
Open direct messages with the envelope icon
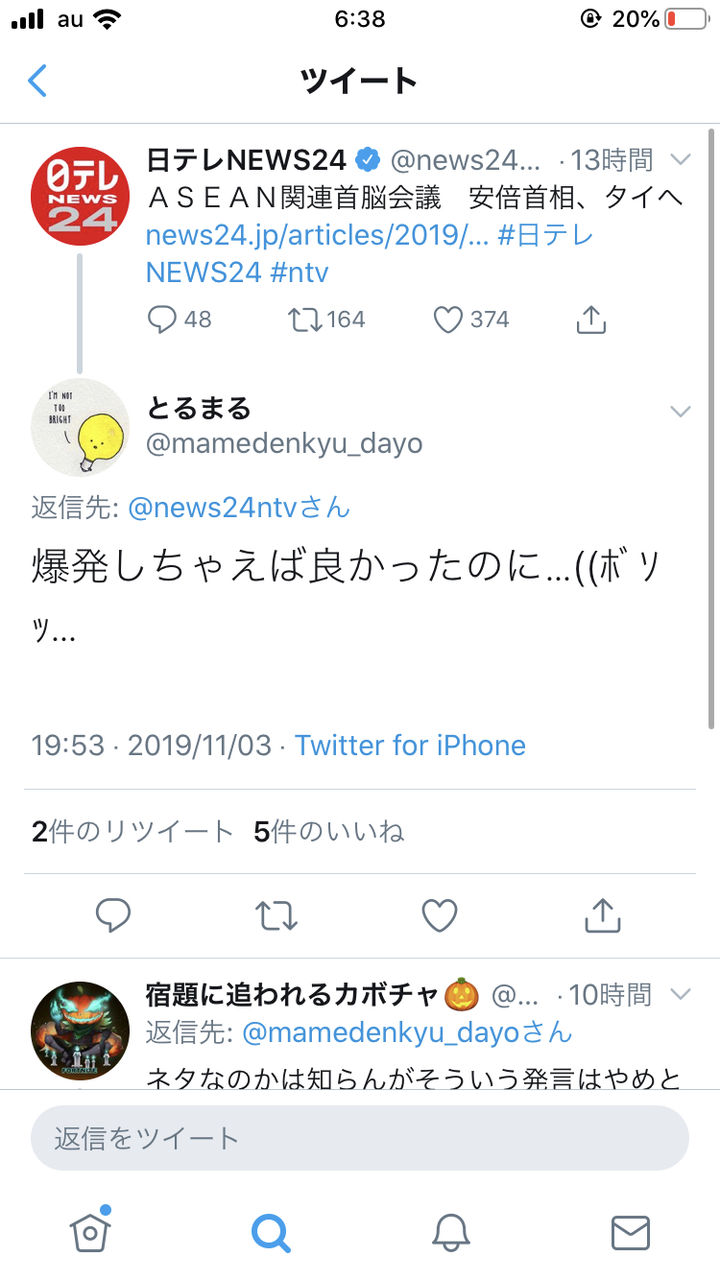pos(630,1232)
